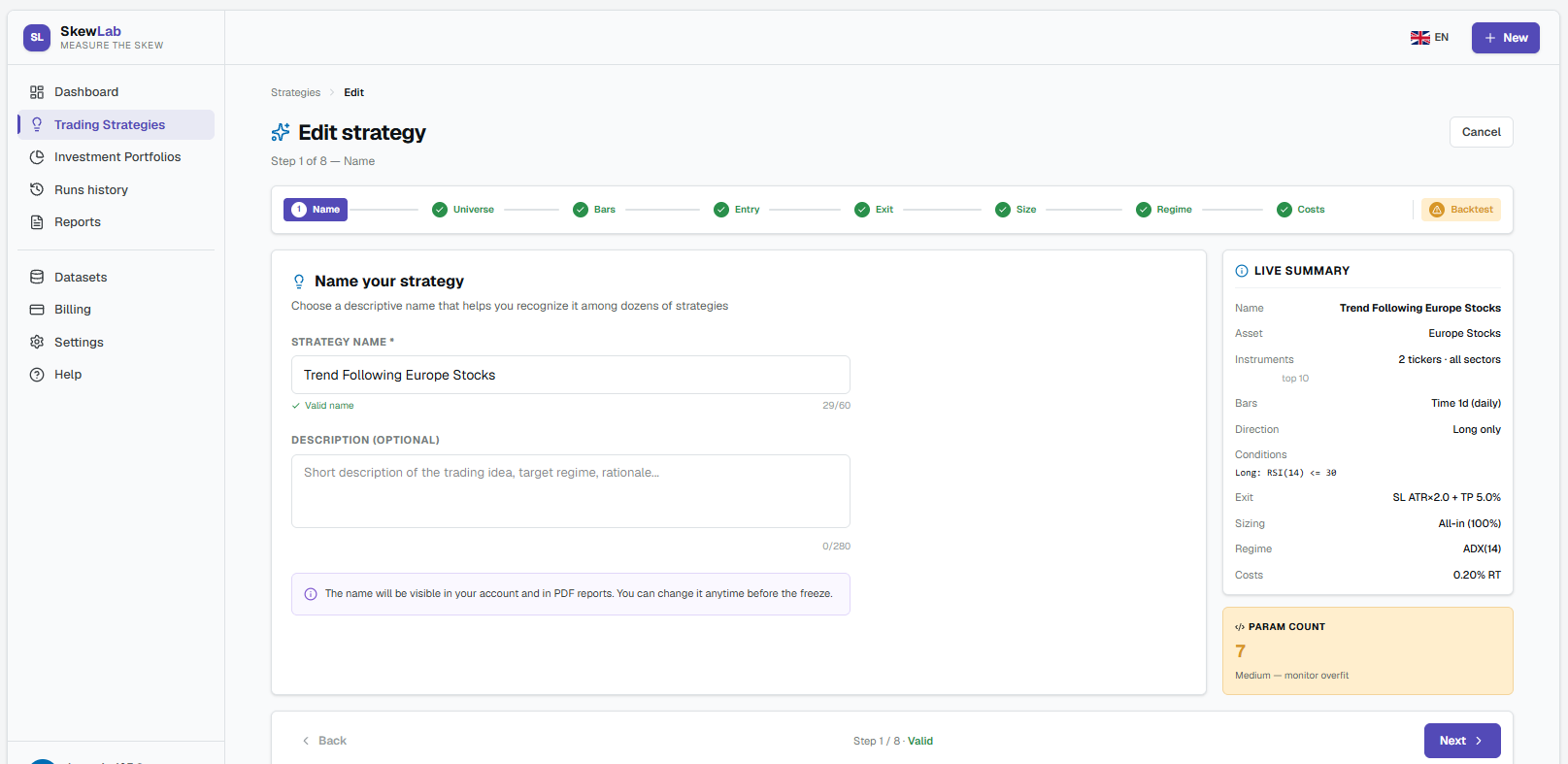Click the Europe Stocks asset value
Viewport: 1568px width, 764px height.
pyautogui.click(x=1464, y=334)
